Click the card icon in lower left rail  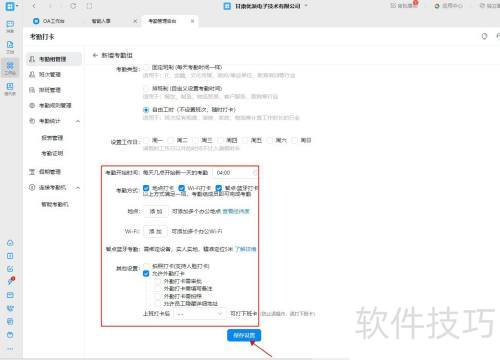point(10,295)
